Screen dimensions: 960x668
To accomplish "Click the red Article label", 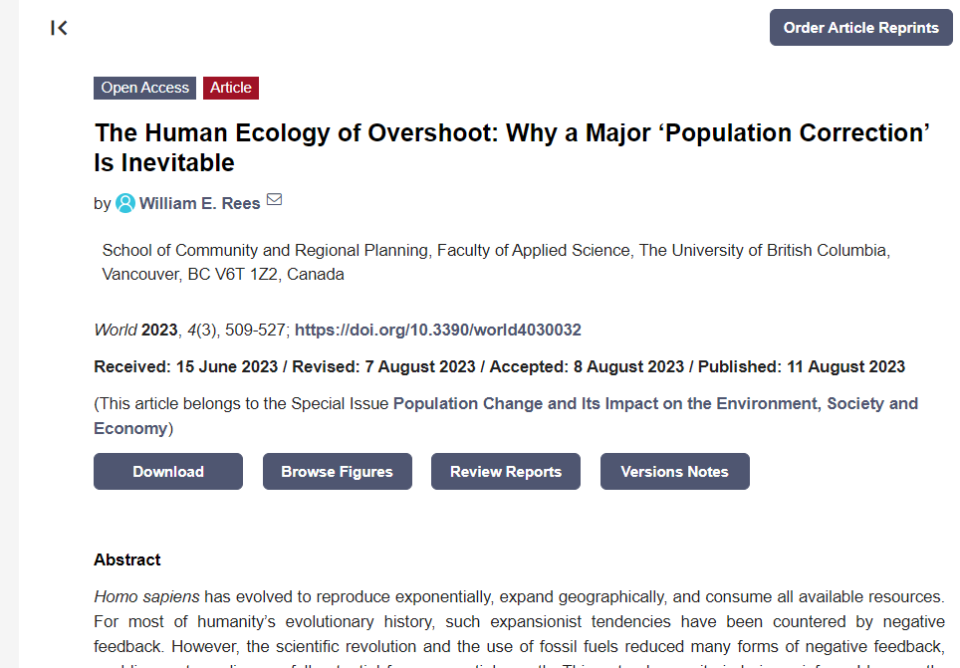I will click(230, 88).
